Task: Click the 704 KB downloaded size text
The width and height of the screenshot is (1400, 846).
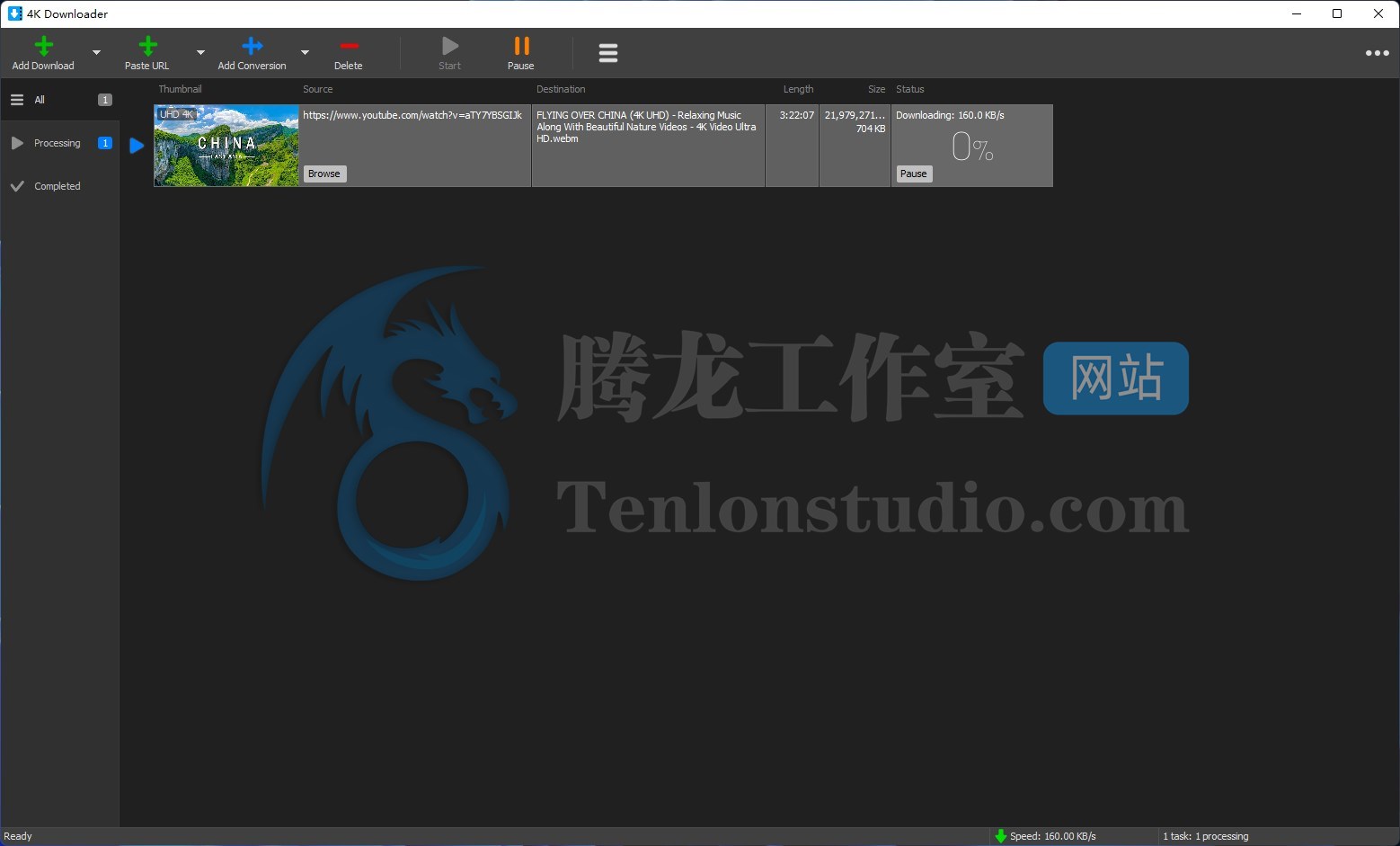Action: tap(871, 129)
